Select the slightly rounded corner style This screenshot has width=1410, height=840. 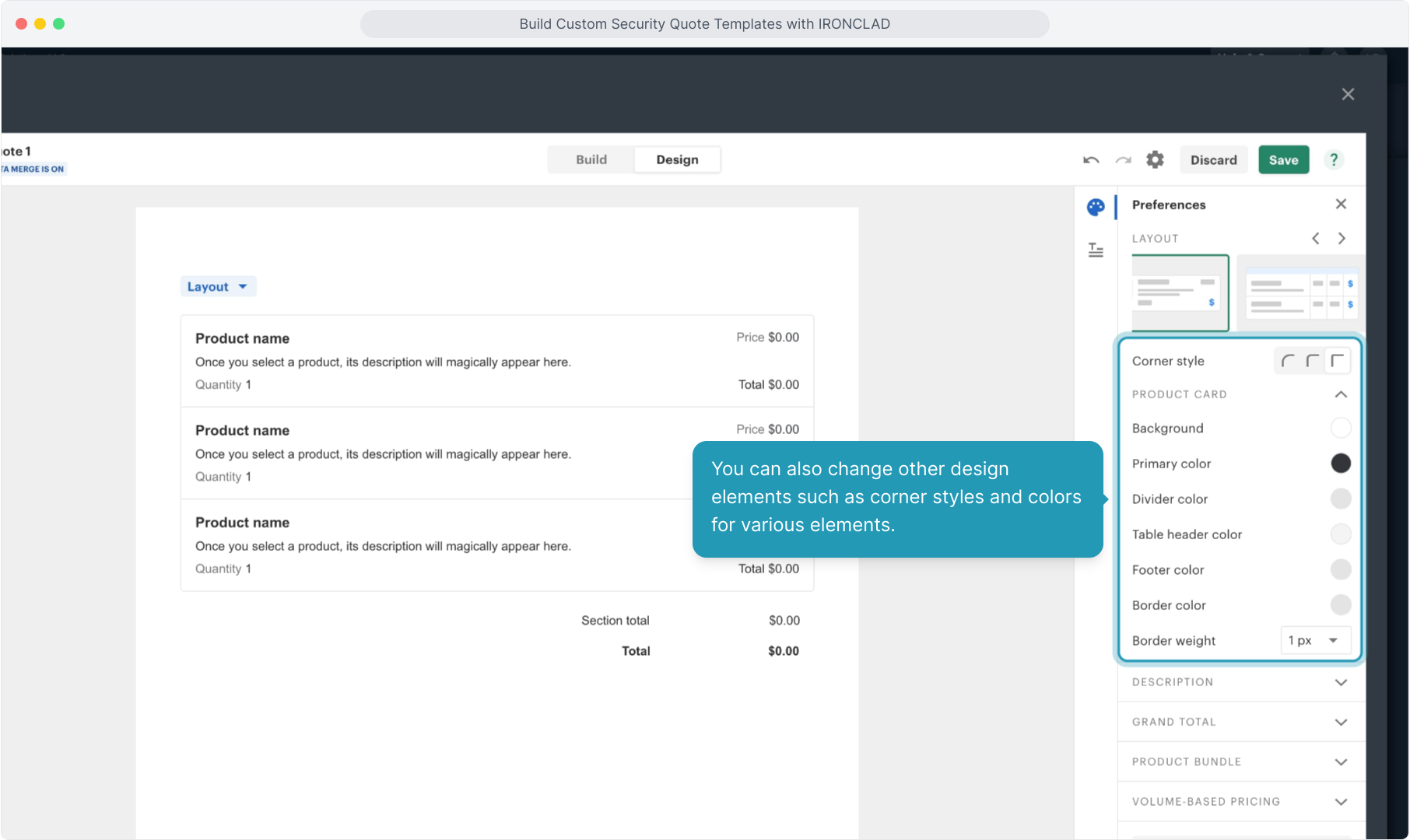[1313, 361]
